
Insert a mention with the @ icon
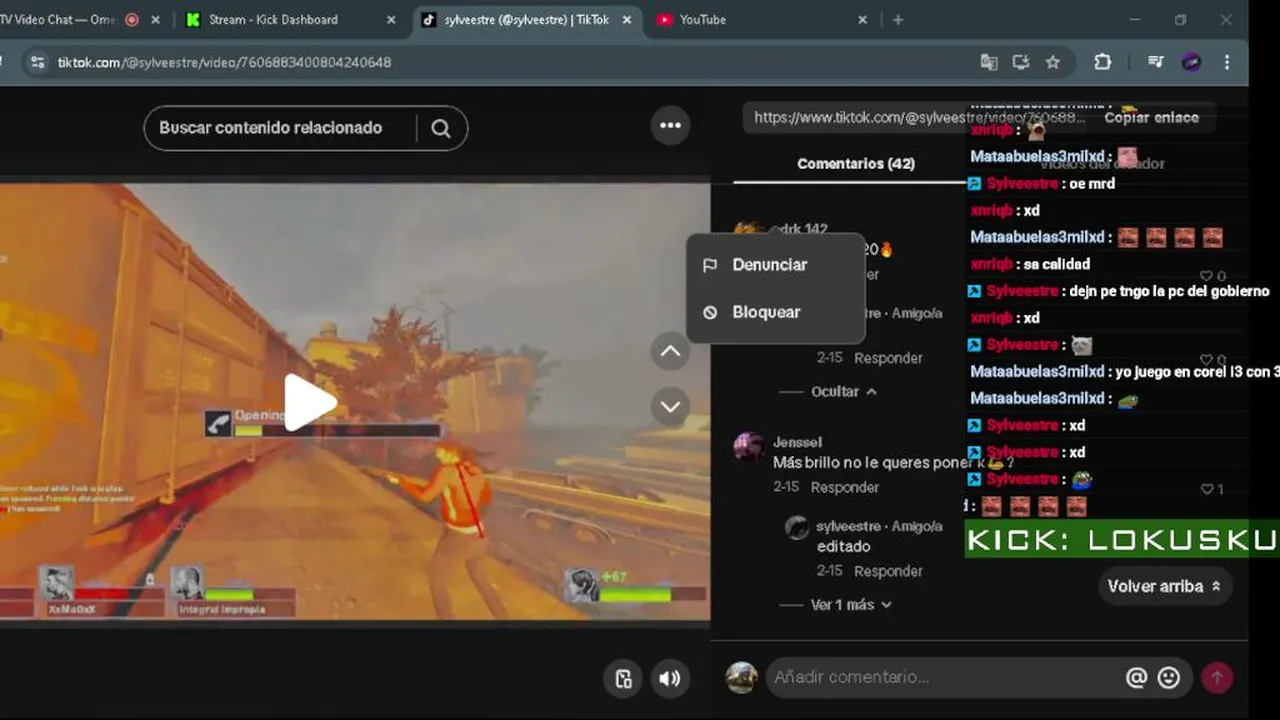click(x=1136, y=678)
